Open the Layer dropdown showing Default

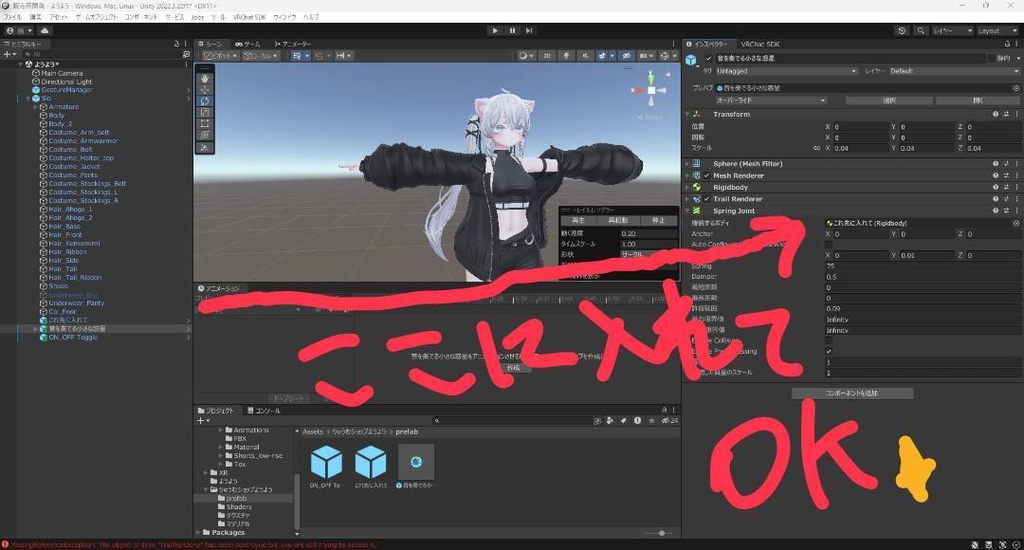click(954, 71)
